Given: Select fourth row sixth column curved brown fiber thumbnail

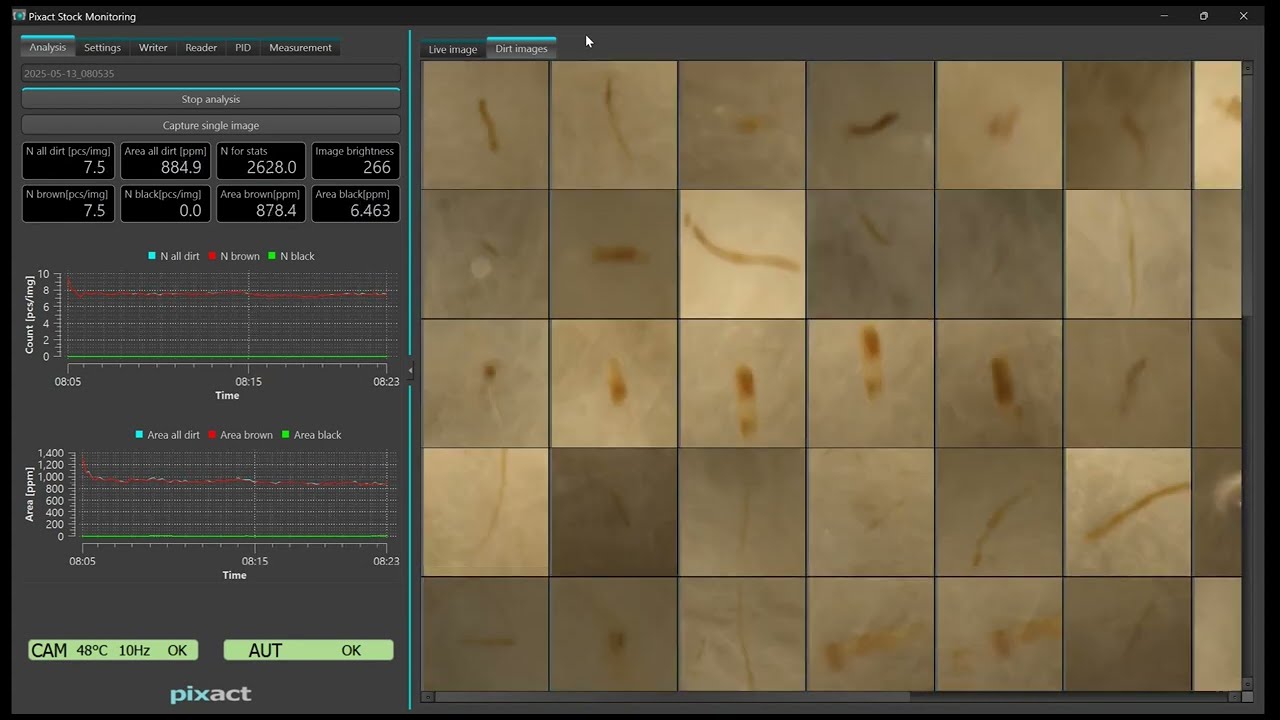Looking at the screenshot, I should (1128, 512).
